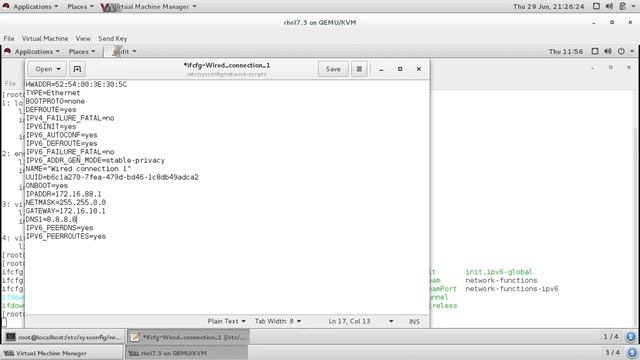The height and width of the screenshot is (360, 640).
Task: Open host Places menu
Action: pos(80,7)
